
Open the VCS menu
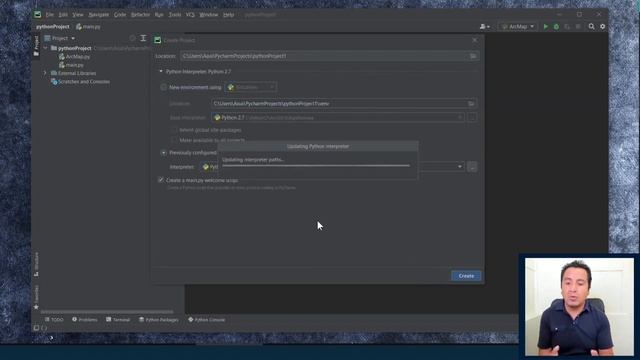point(190,14)
